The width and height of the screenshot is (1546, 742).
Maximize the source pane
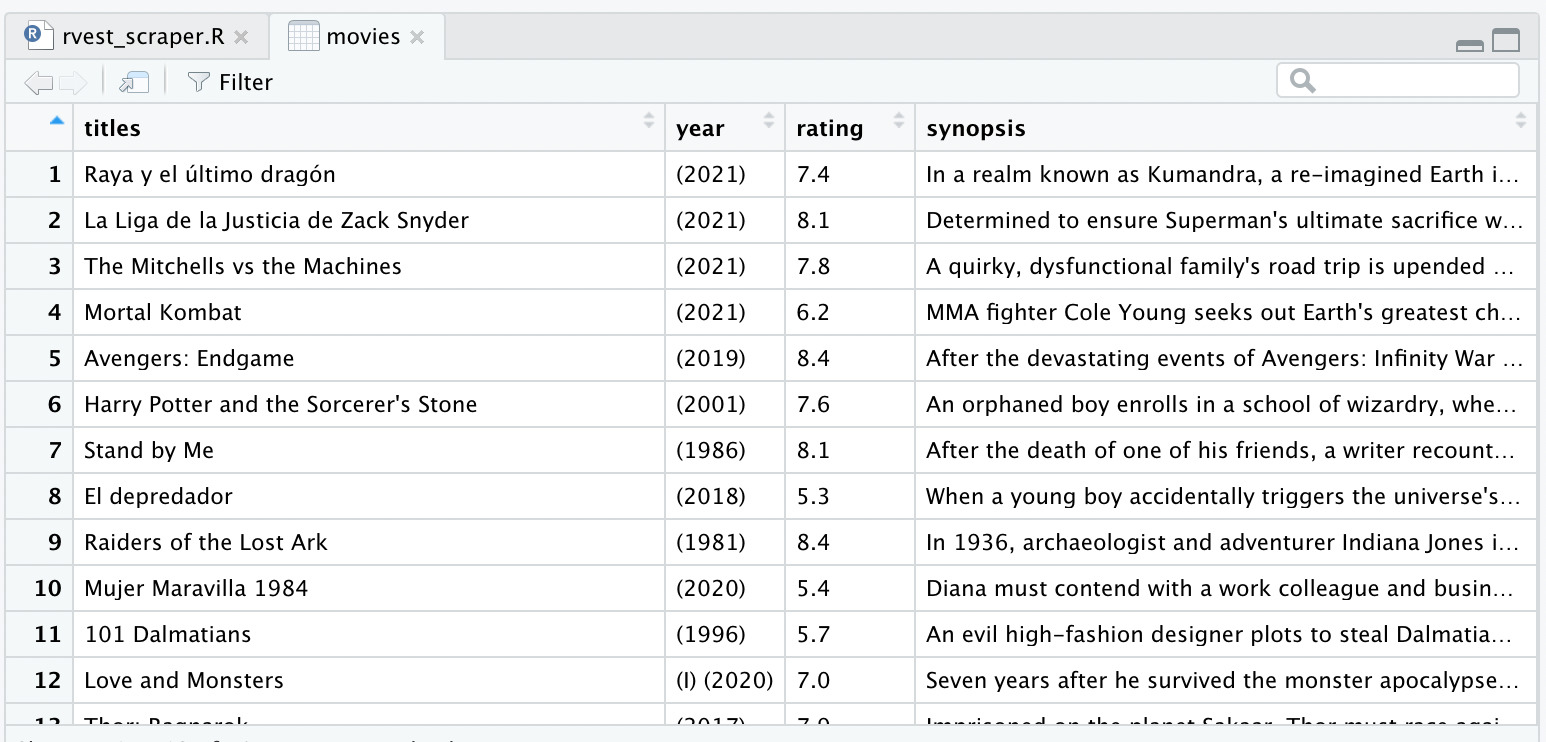pyautogui.click(x=1506, y=41)
